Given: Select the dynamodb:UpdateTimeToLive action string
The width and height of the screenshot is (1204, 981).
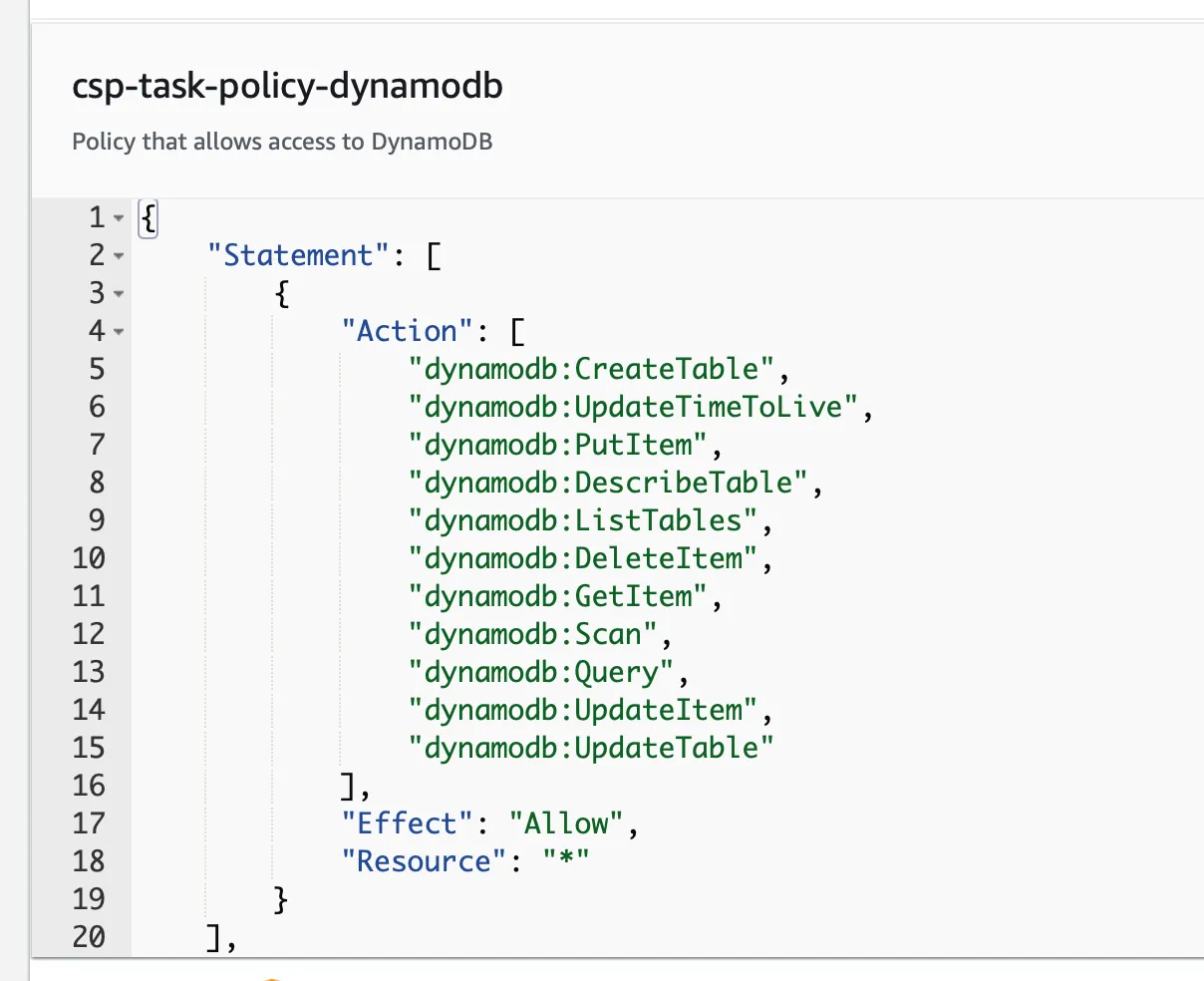Looking at the screenshot, I should coord(633,407).
